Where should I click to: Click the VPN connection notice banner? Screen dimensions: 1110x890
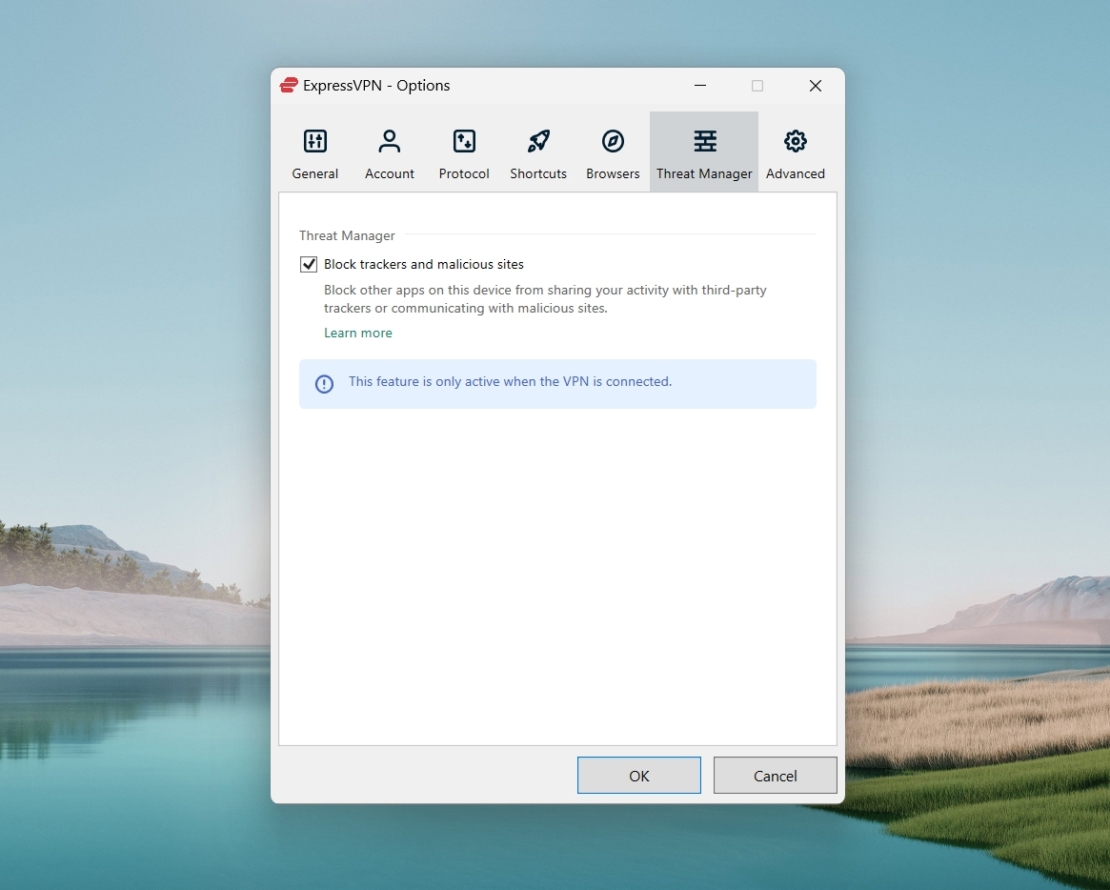click(x=557, y=383)
